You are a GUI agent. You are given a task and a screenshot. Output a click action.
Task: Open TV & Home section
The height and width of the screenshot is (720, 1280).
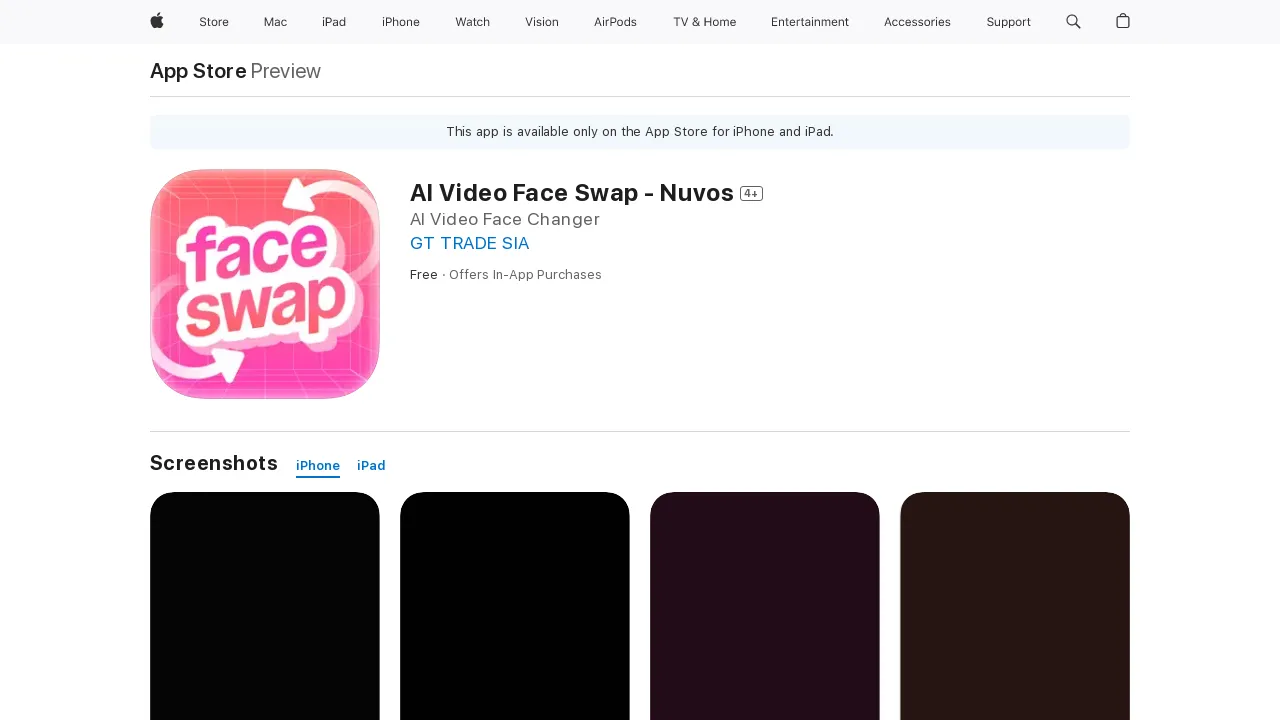(704, 22)
